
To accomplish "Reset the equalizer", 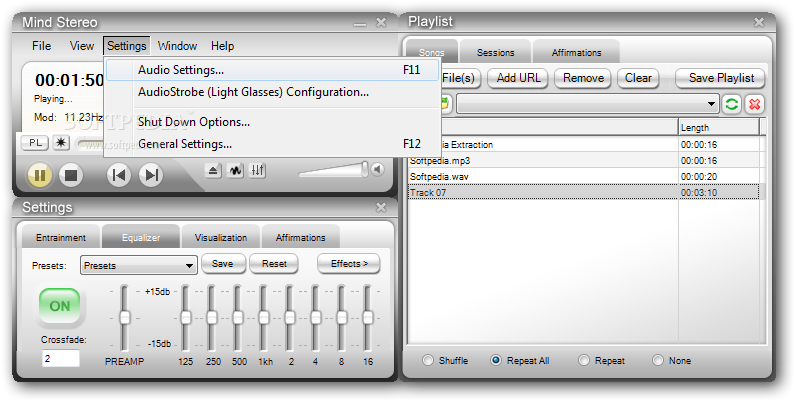I will pyautogui.click(x=274, y=264).
